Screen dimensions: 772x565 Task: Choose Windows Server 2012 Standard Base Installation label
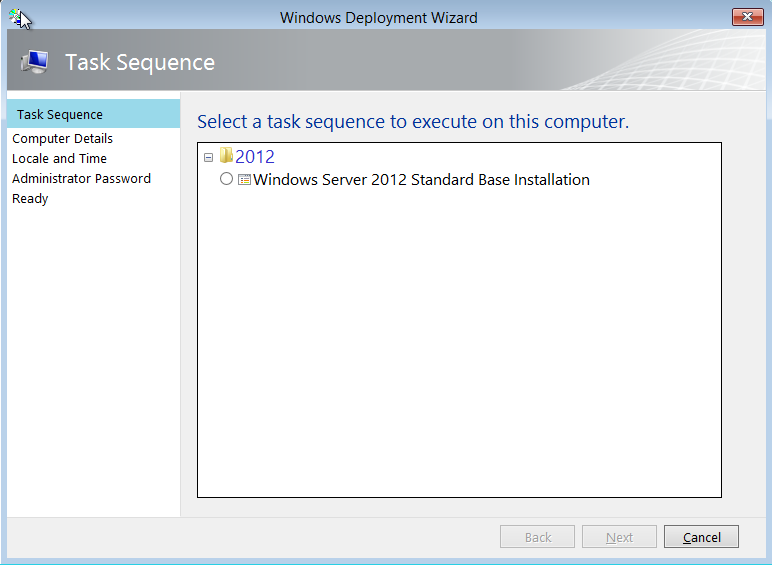point(421,180)
